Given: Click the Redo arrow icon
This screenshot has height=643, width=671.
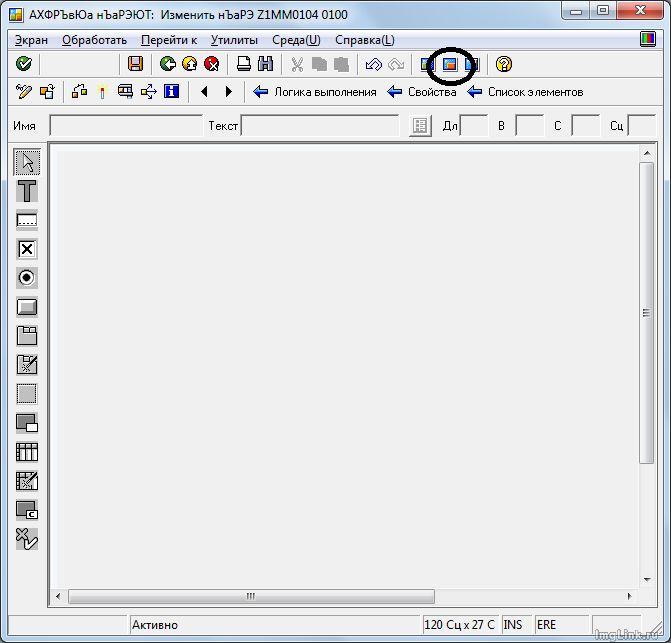Looking at the screenshot, I should [x=396, y=65].
